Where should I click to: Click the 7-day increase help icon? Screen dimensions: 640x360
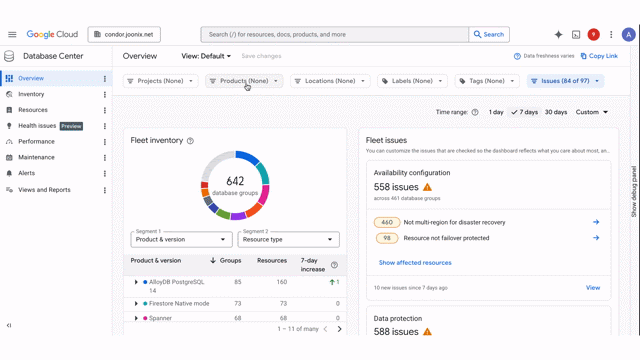pos(334,265)
